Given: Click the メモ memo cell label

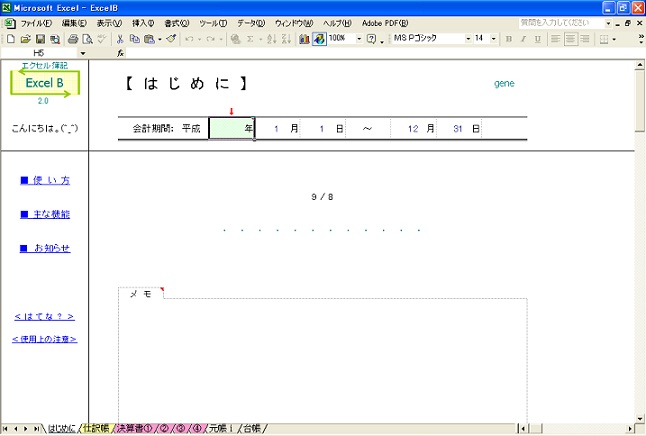Looking at the screenshot, I should (141, 293).
